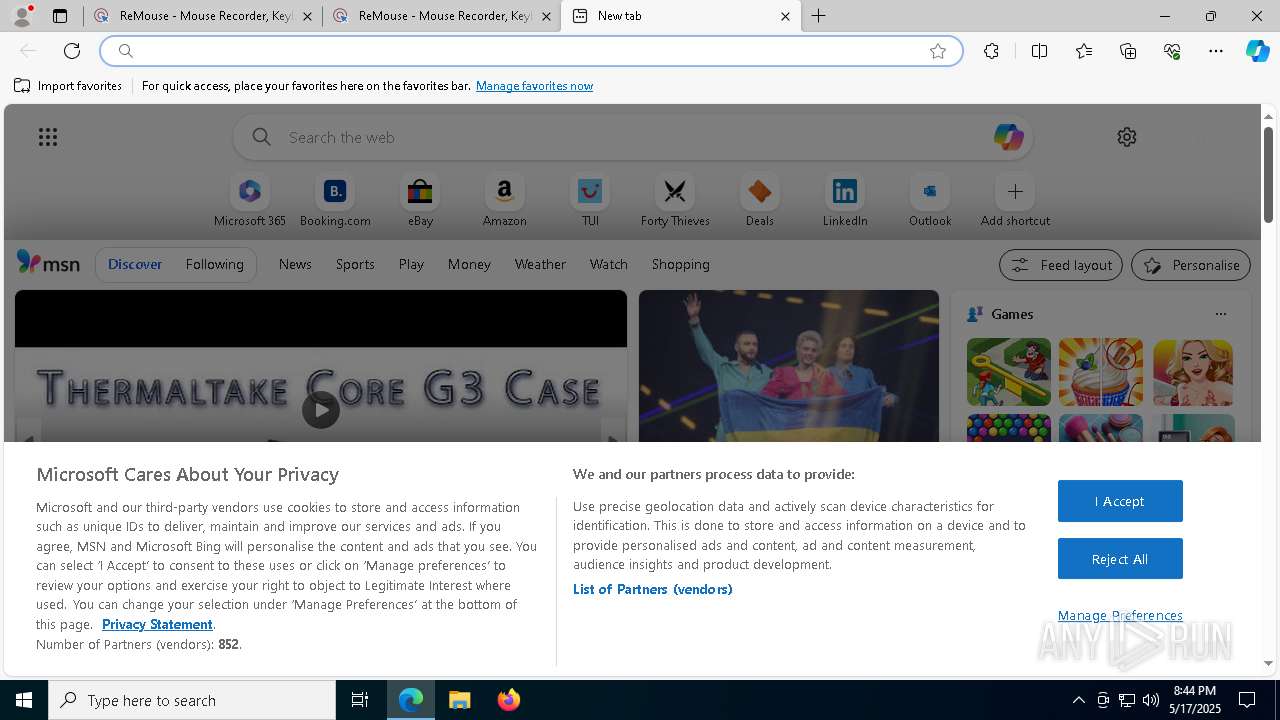Image resolution: width=1280 pixels, height=720 pixels.
Task: Open the Eurovision flag news thumbnail
Action: [x=789, y=366]
